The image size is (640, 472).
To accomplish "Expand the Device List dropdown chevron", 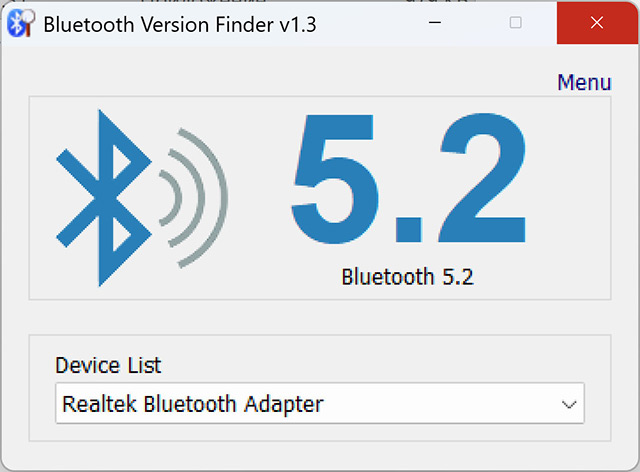I will tap(569, 404).
